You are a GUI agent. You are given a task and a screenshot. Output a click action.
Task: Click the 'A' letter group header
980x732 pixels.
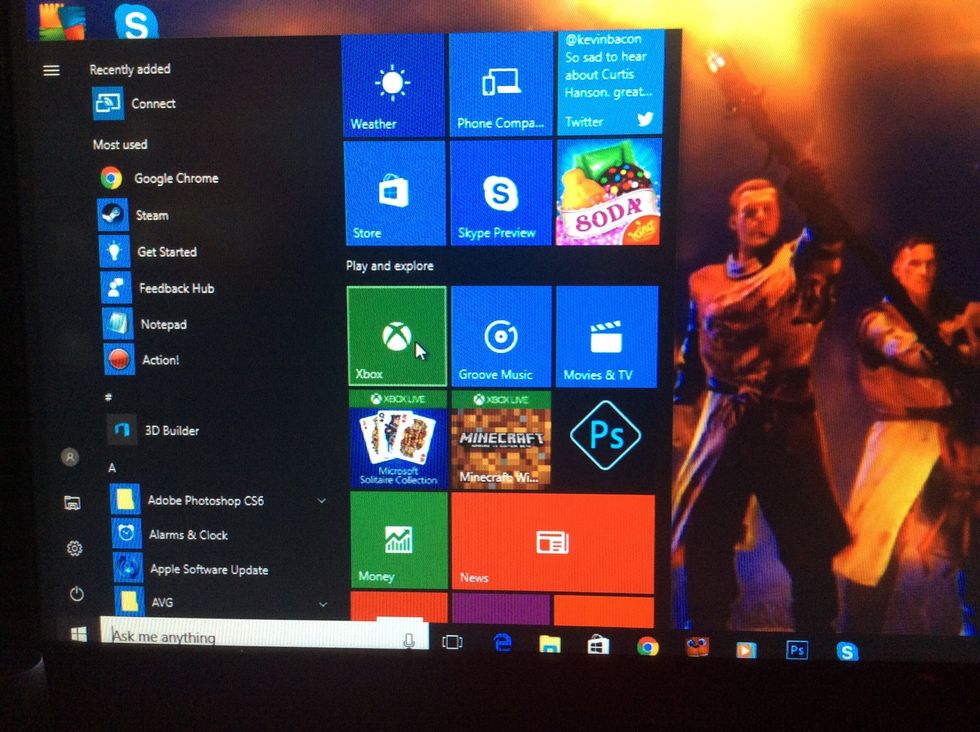click(x=112, y=468)
